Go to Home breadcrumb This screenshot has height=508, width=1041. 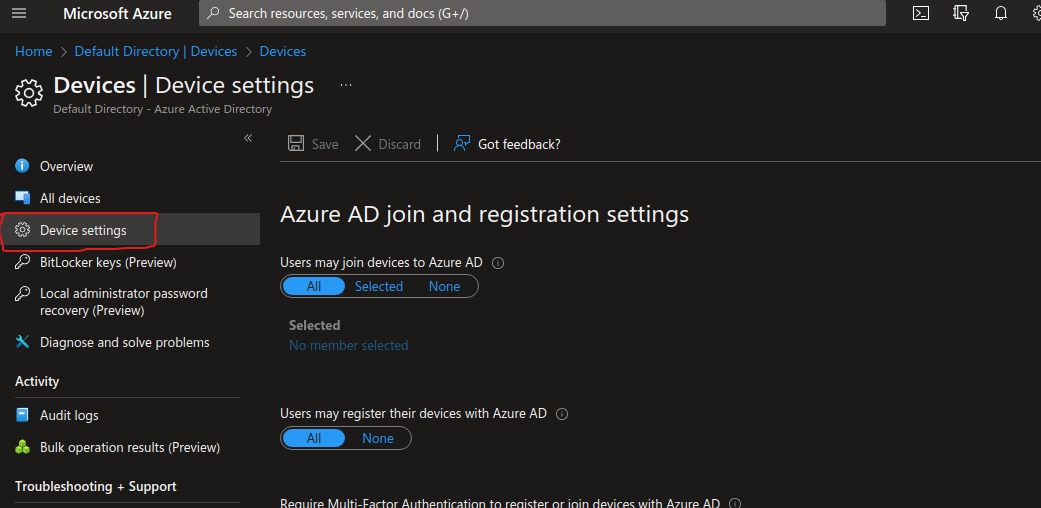click(34, 51)
